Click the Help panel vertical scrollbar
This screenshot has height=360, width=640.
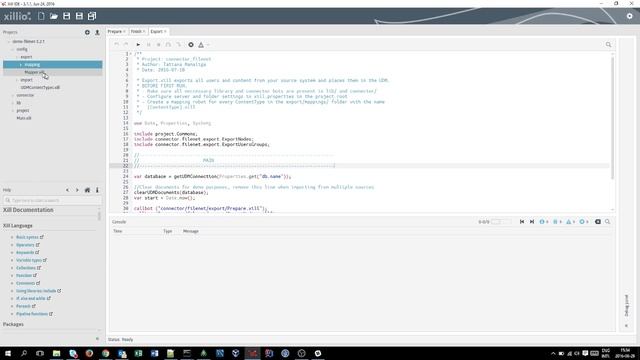point(99,215)
